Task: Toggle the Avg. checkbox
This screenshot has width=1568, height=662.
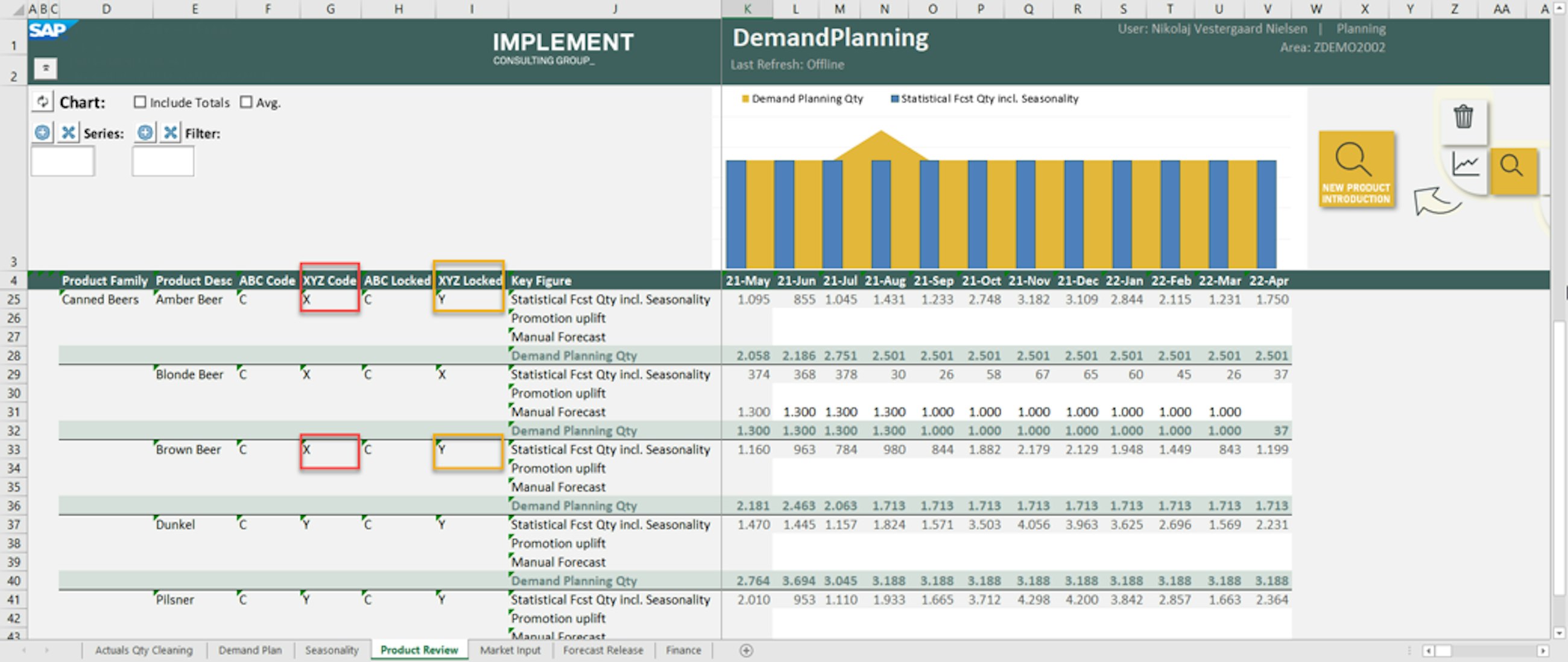Action: [246, 102]
